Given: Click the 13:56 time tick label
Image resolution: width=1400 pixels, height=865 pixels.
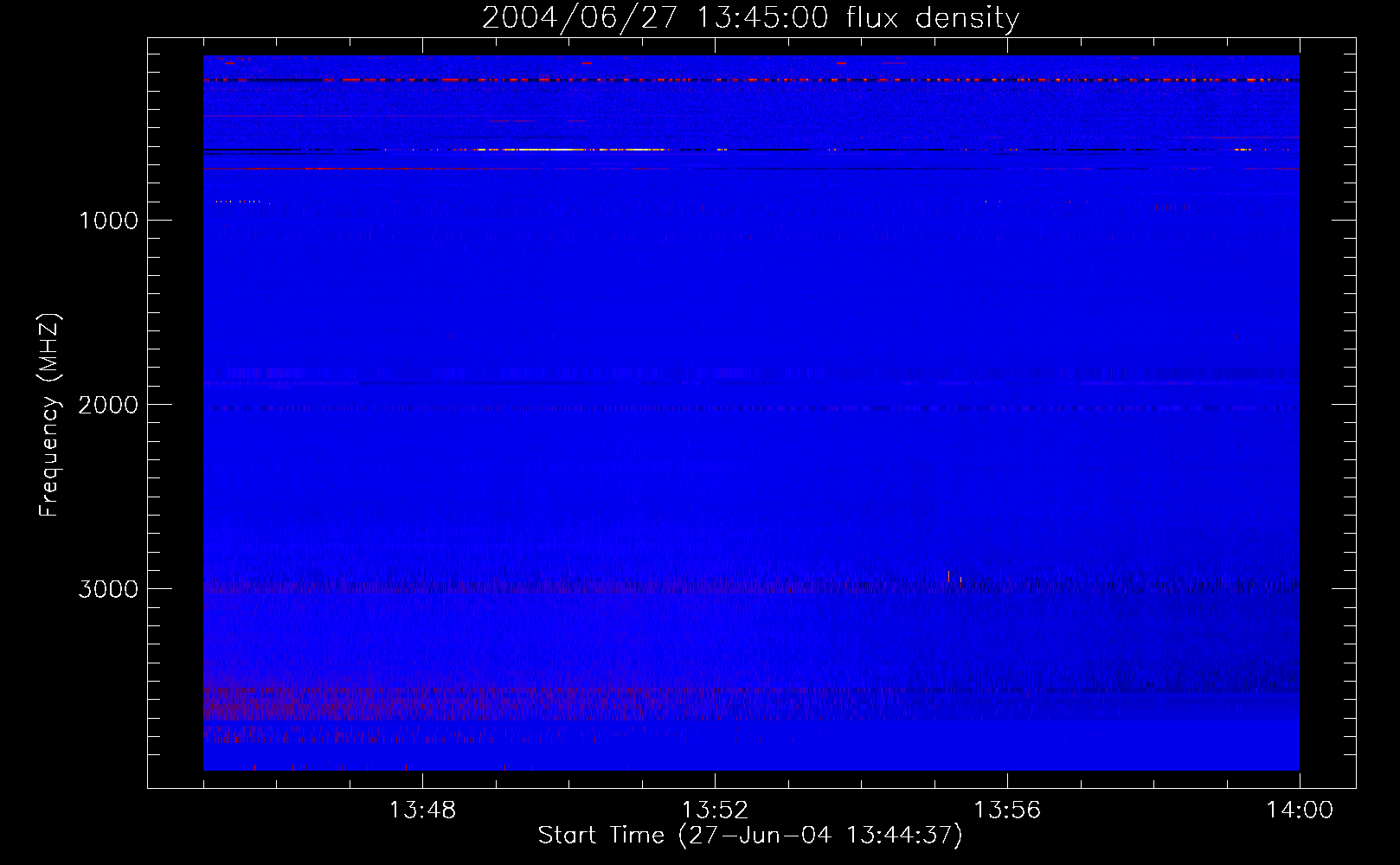Looking at the screenshot, I should [x=1007, y=811].
